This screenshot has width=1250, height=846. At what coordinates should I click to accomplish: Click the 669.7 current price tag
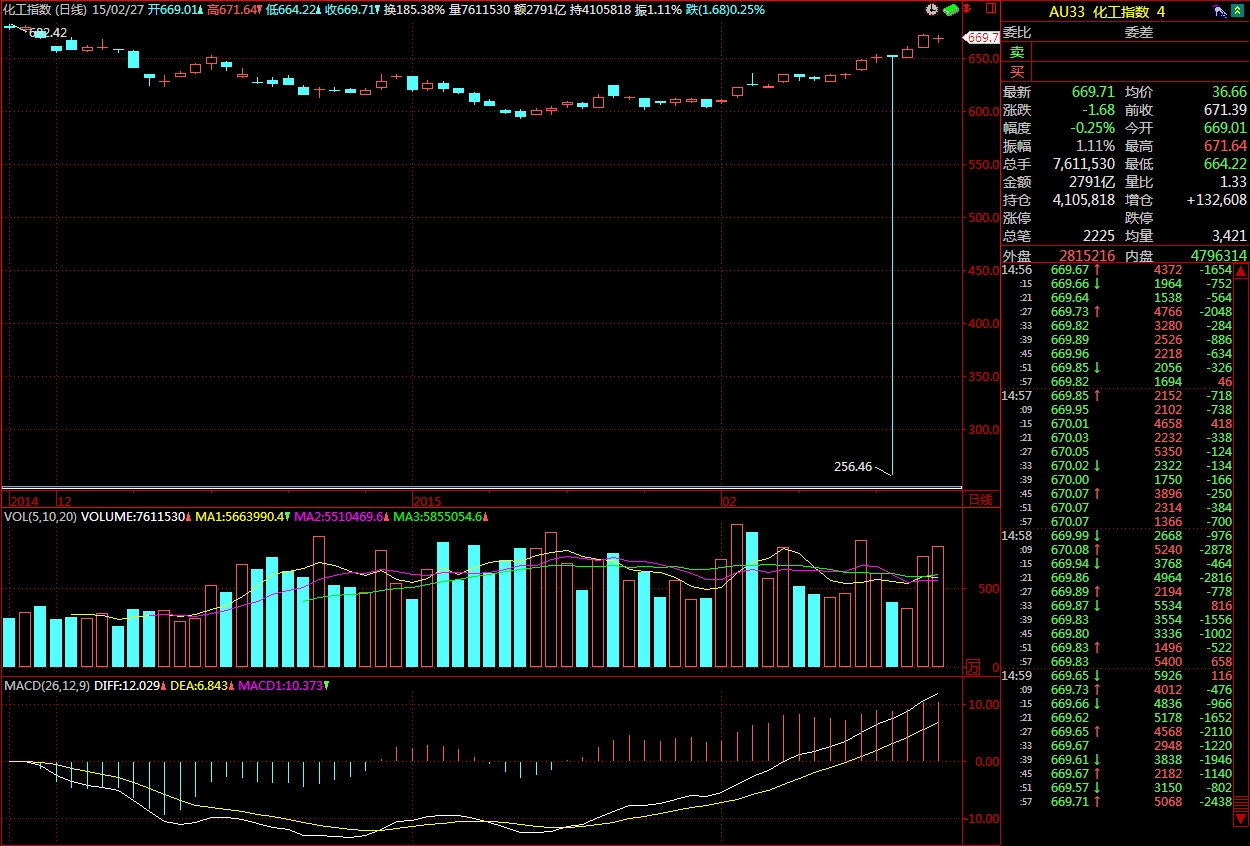click(x=982, y=37)
